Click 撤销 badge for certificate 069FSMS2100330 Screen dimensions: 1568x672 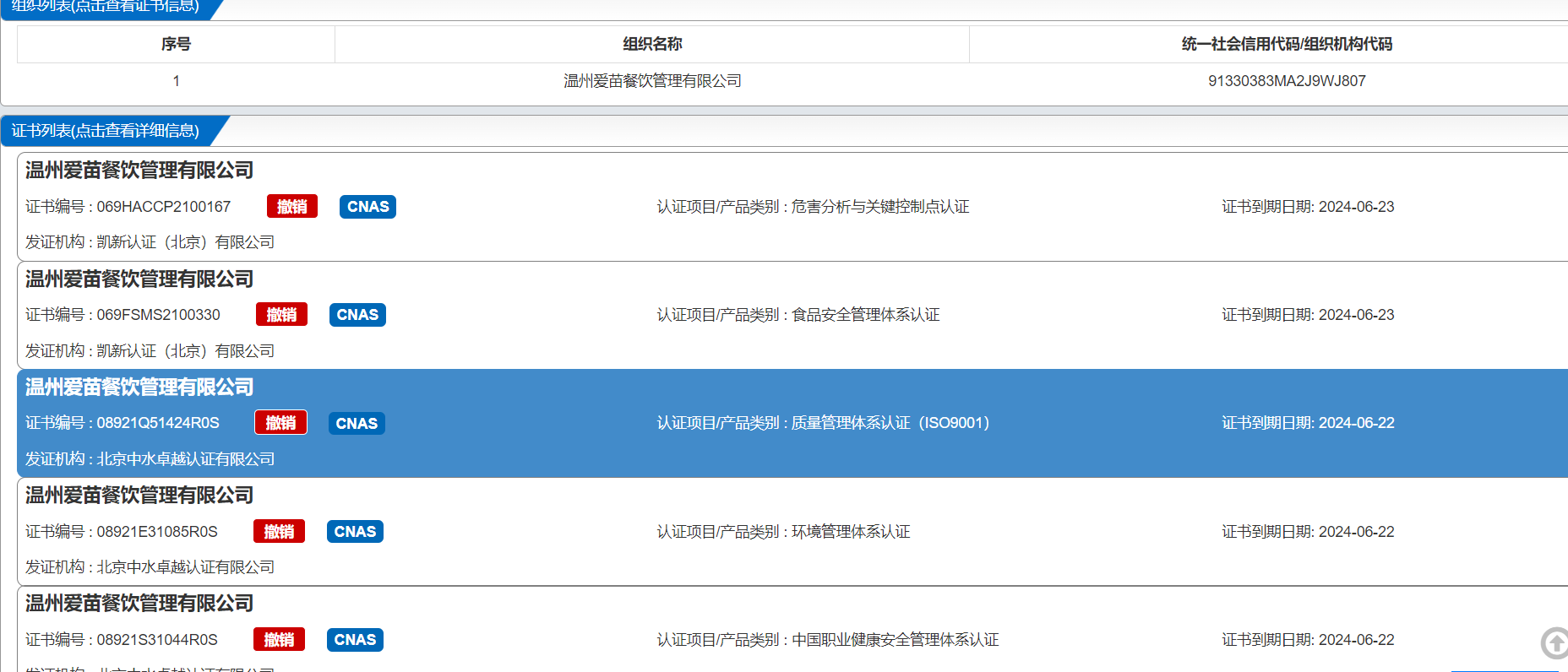281,315
